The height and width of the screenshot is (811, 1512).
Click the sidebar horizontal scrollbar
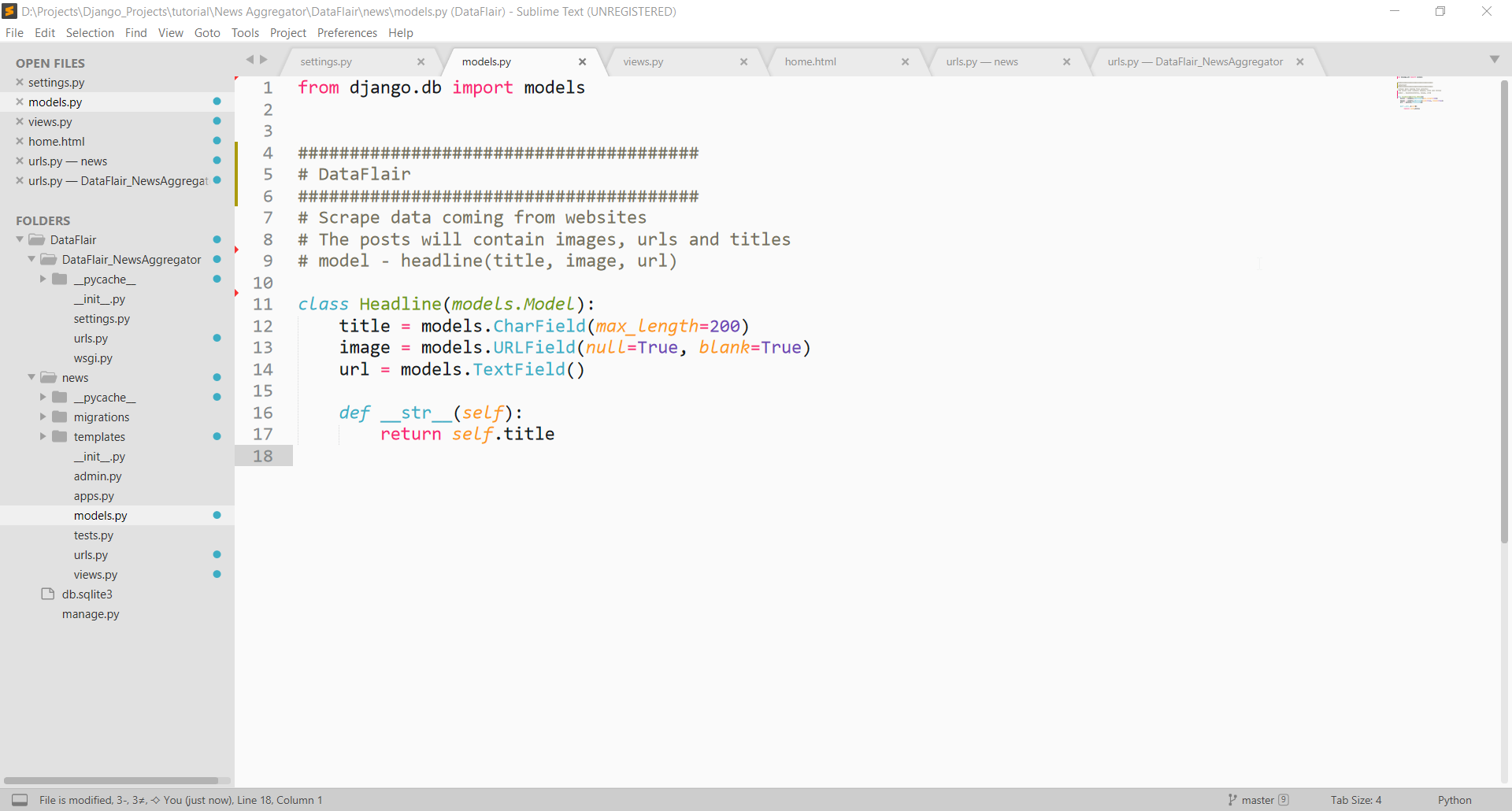110,781
